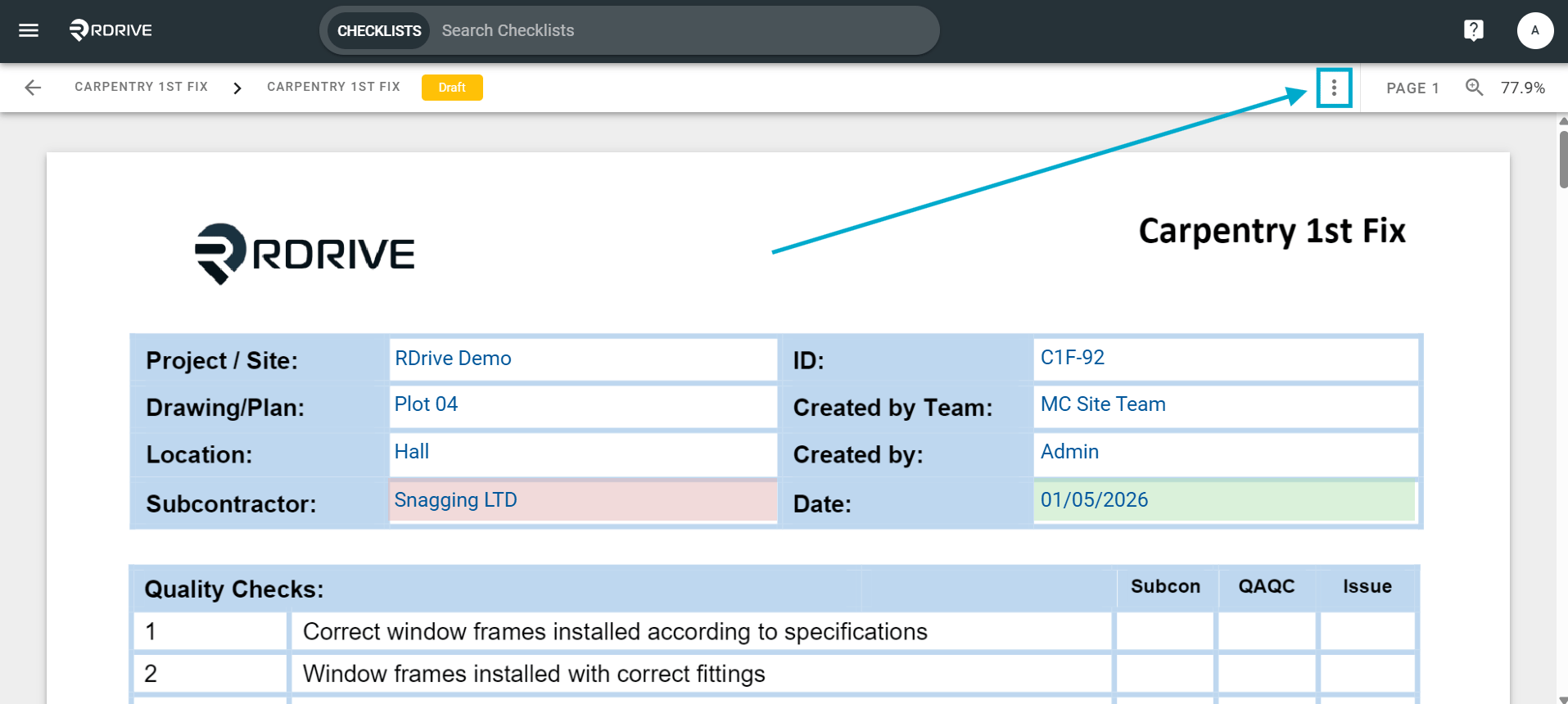Screen dimensions: 1568x704
Task: Click the ID field 'C1F-92'
Action: [x=1226, y=359]
